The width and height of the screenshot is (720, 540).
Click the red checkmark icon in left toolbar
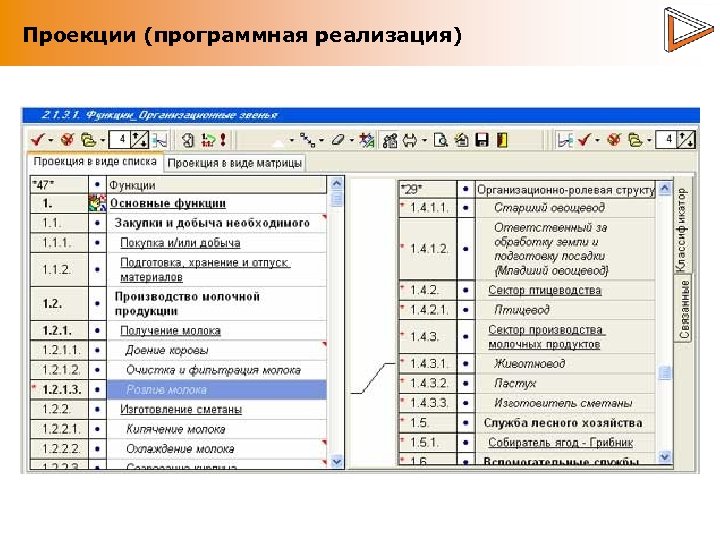click(37, 139)
